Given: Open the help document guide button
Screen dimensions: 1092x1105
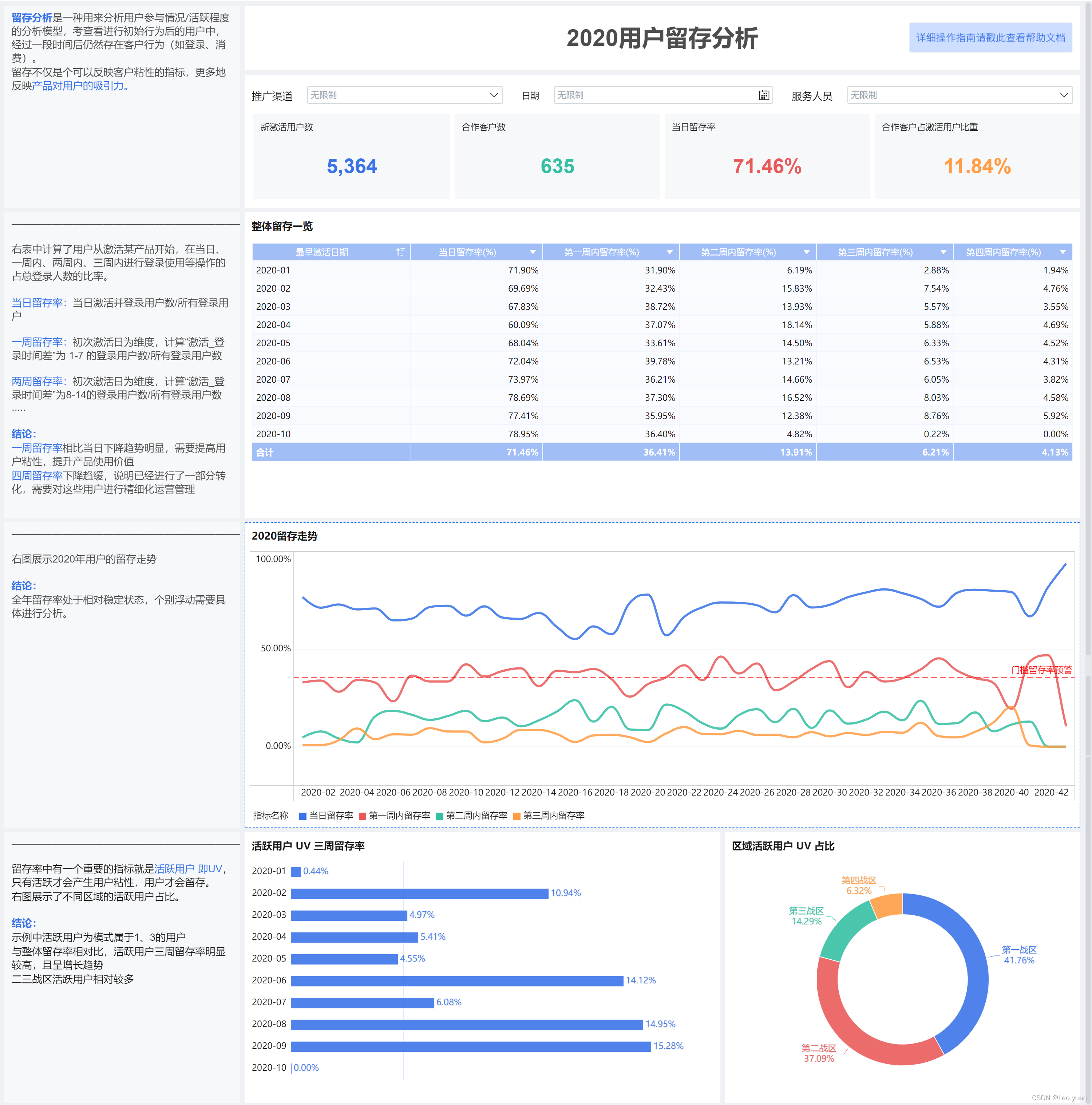Looking at the screenshot, I should [x=990, y=38].
